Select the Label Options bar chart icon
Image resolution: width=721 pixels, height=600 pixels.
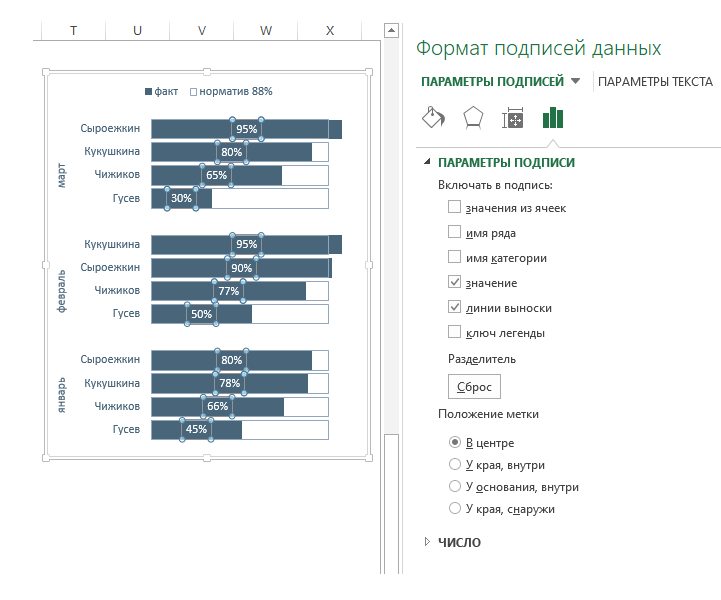tap(553, 119)
